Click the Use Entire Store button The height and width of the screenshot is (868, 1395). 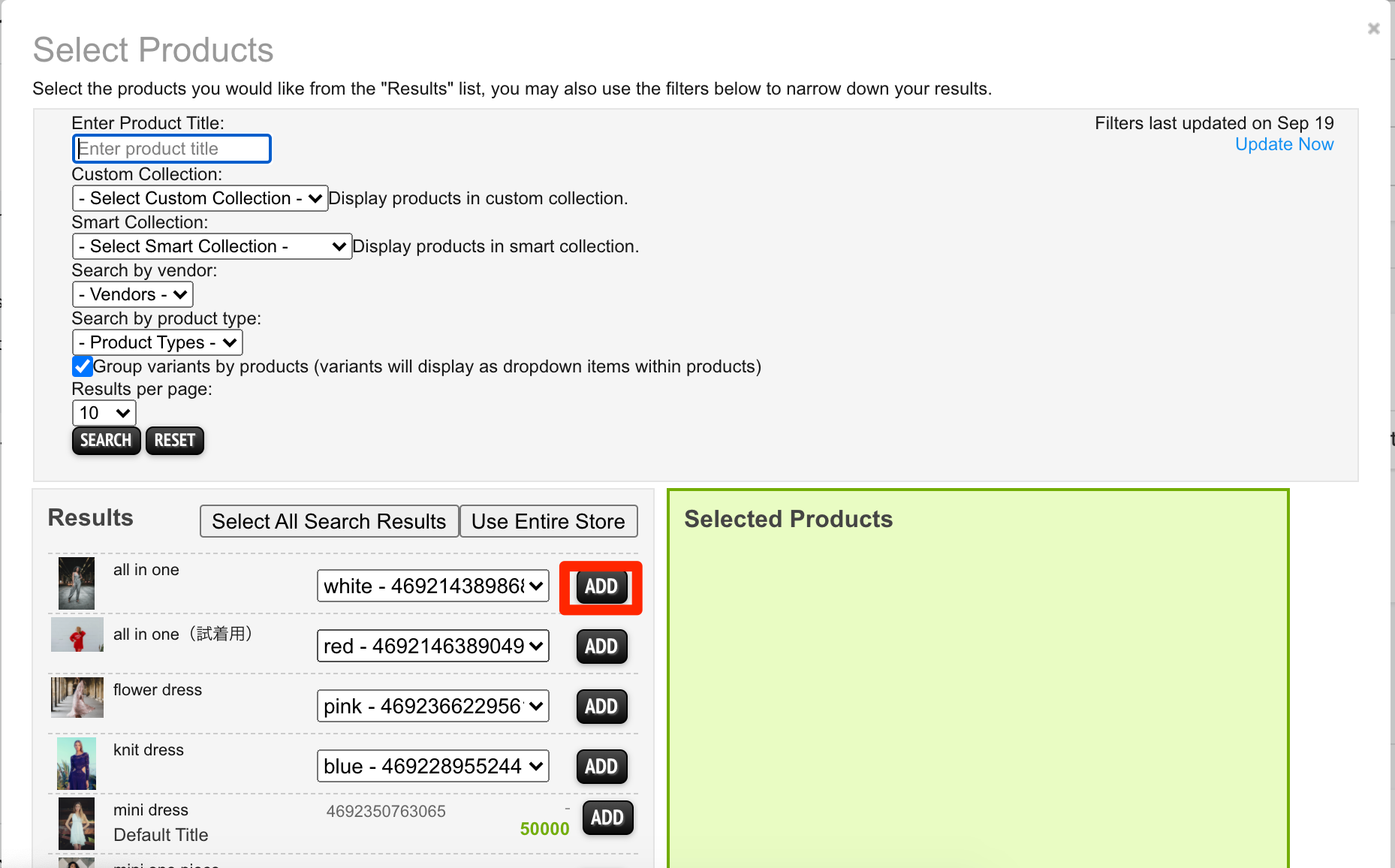pyautogui.click(x=548, y=521)
